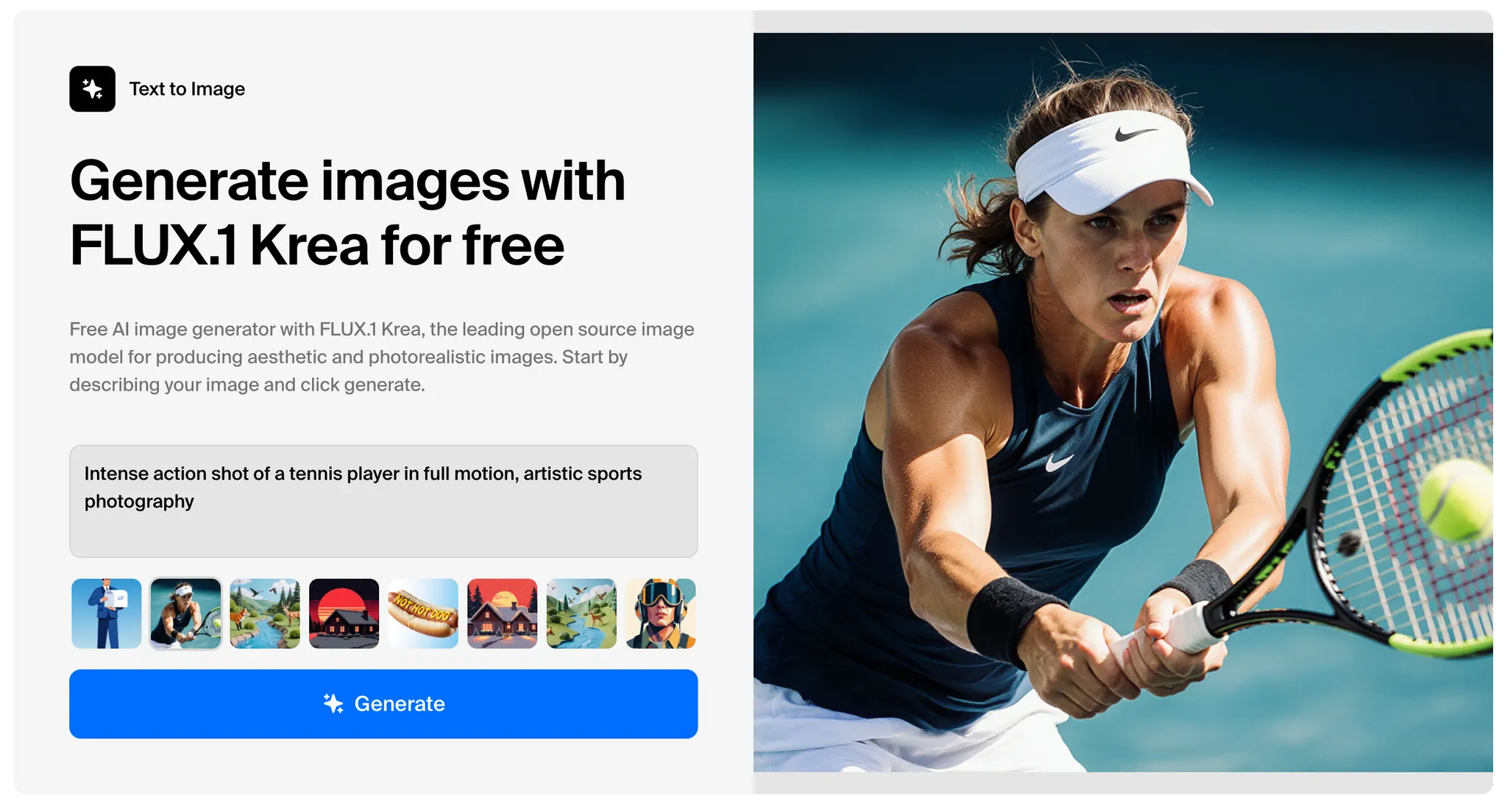Click the blue Generate button text

coord(400,704)
